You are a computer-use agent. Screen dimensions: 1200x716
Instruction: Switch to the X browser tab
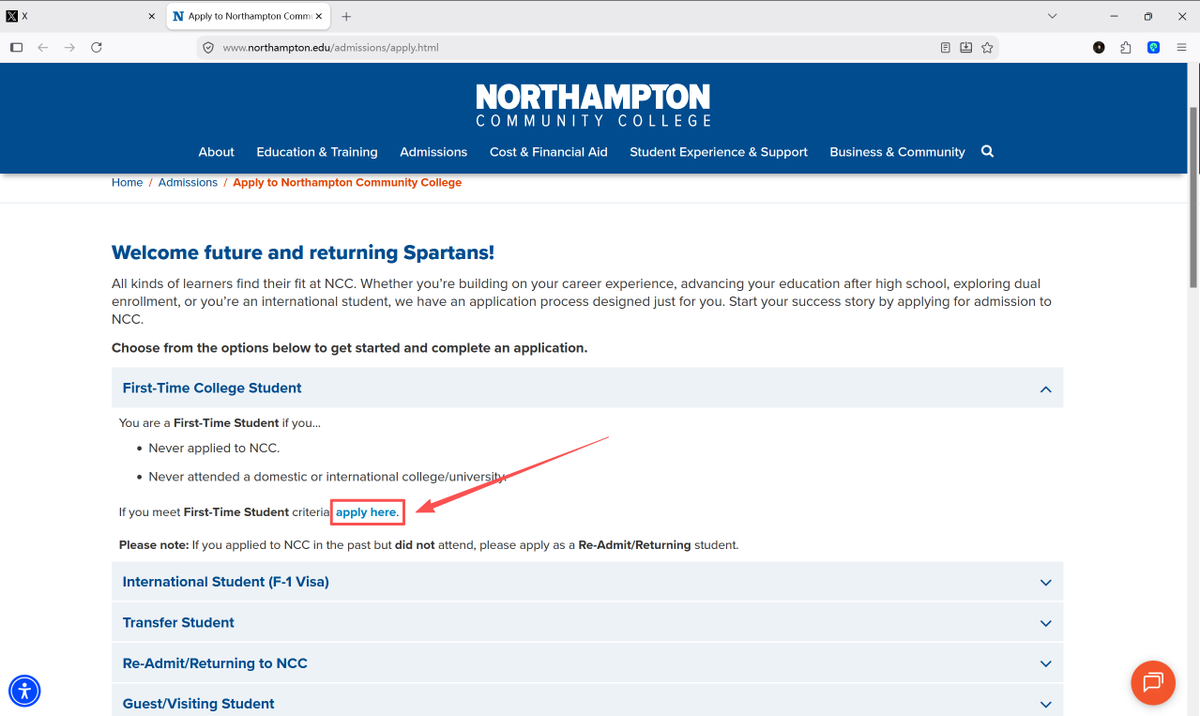82,17
